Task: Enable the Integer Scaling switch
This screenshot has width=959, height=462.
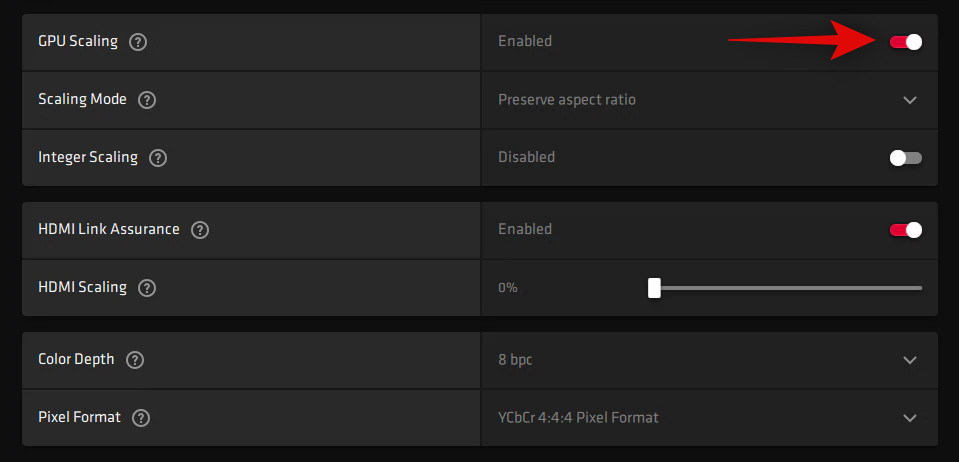Action: 905,158
